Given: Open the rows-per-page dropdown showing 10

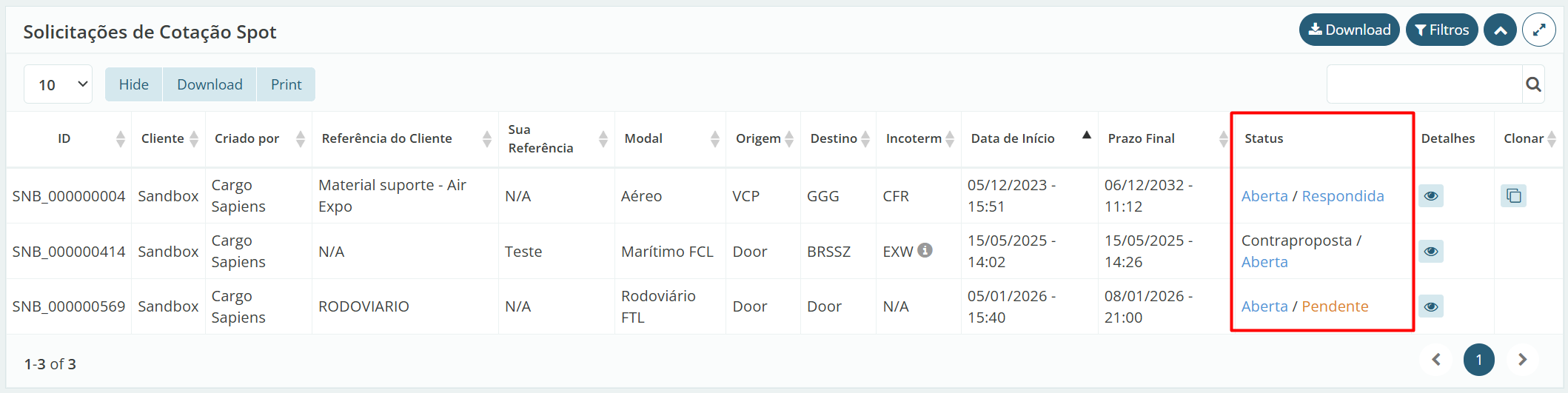Looking at the screenshot, I should tap(58, 84).
